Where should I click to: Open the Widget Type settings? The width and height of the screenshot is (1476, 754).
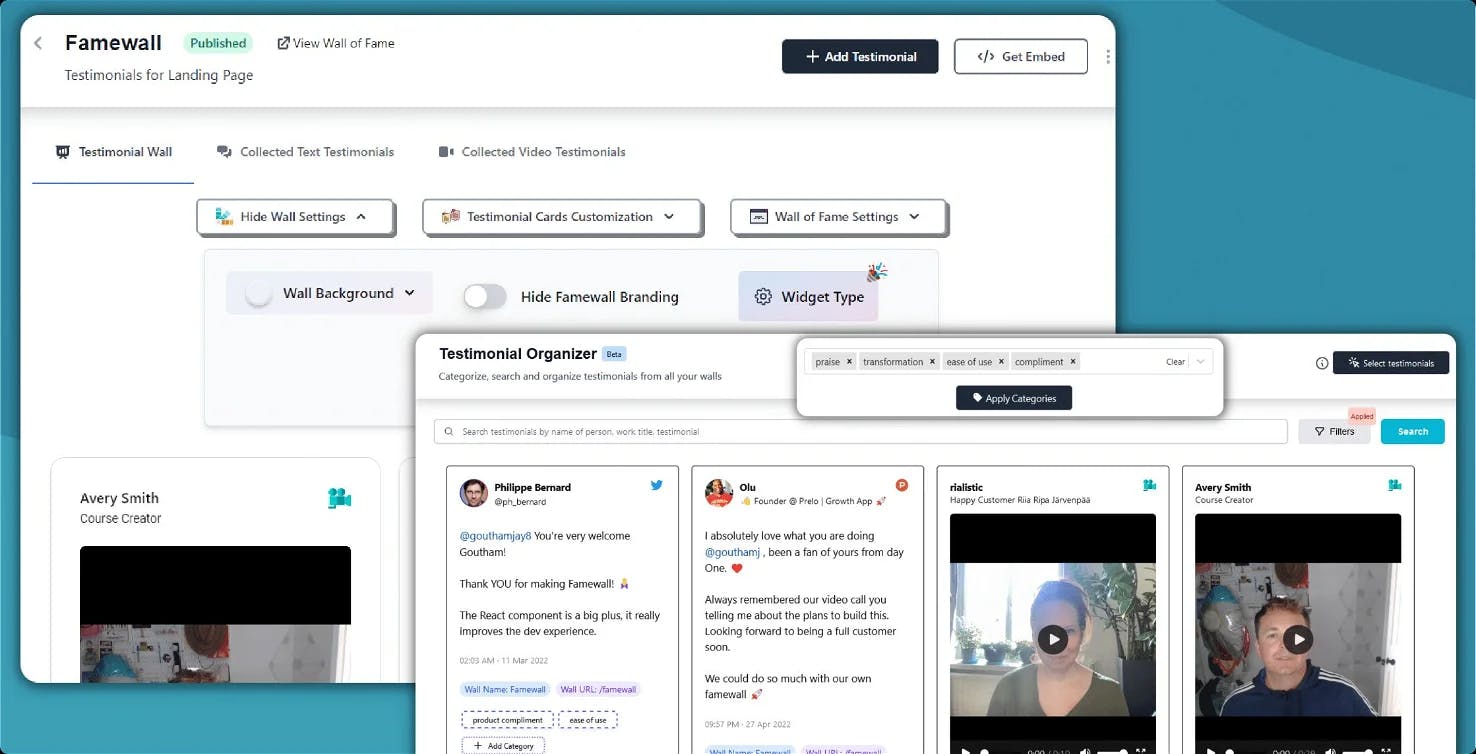point(809,297)
